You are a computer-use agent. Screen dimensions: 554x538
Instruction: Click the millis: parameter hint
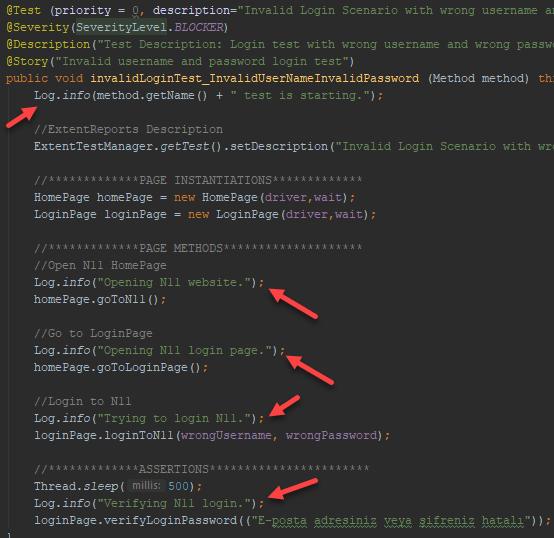pyautogui.click(x=146, y=486)
